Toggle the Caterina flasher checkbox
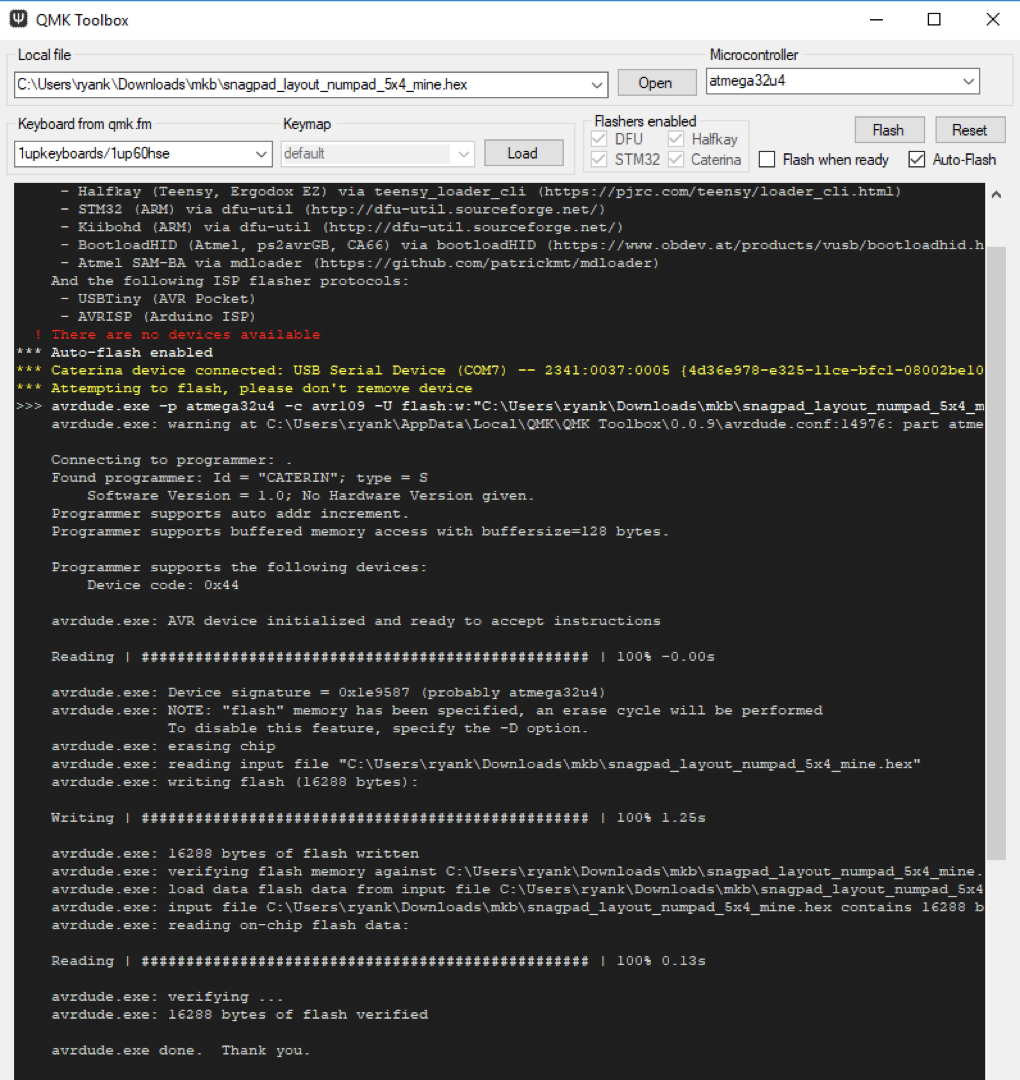 coord(676,160)
